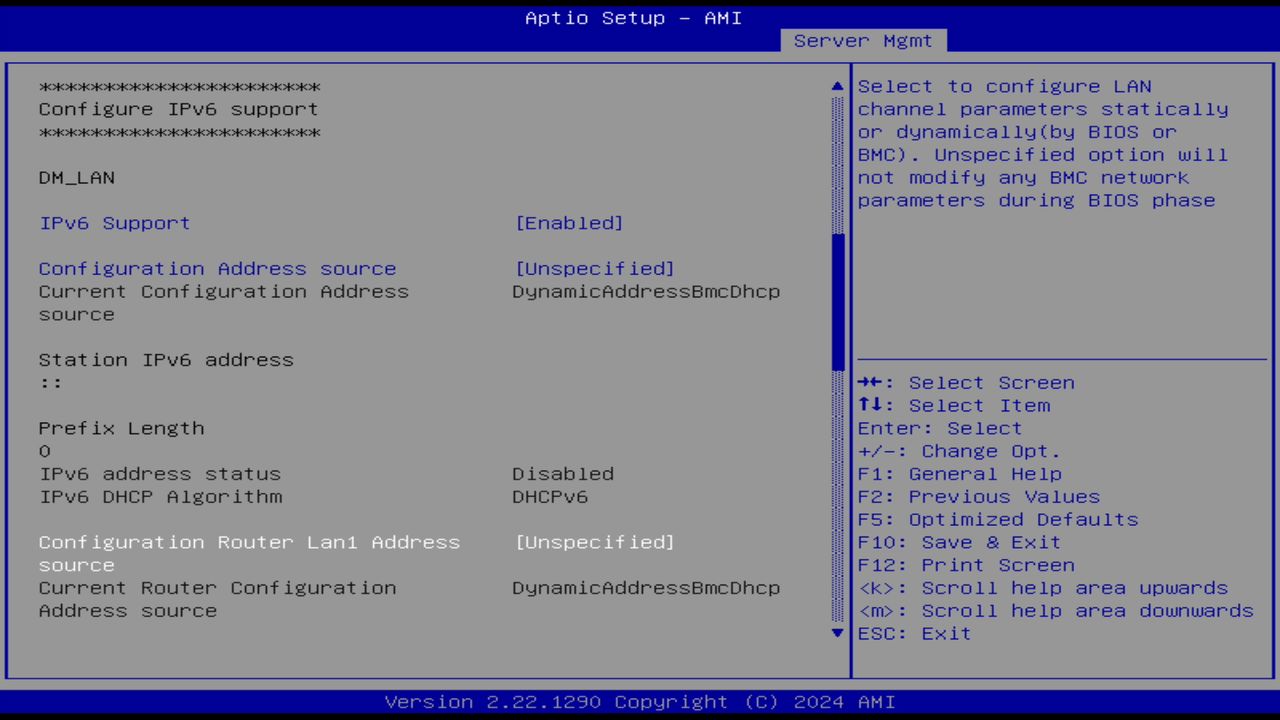Image resolution: width=1280 pixels, height=720 pixels.
Task: Click the Aptio Setup - AMI title
Action: click(x=634, y=18)
